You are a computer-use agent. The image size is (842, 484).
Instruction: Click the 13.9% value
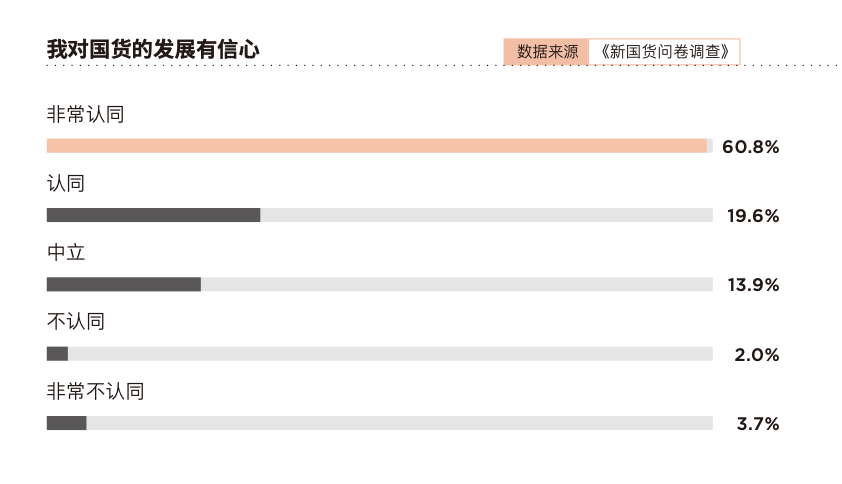[x=753, y=285]
